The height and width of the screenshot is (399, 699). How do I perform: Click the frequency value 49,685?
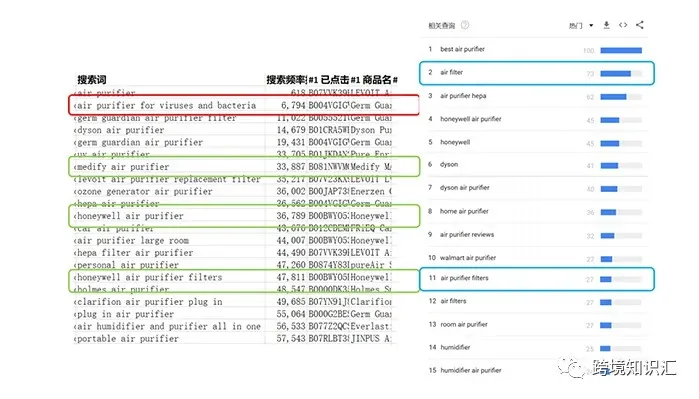291,302
